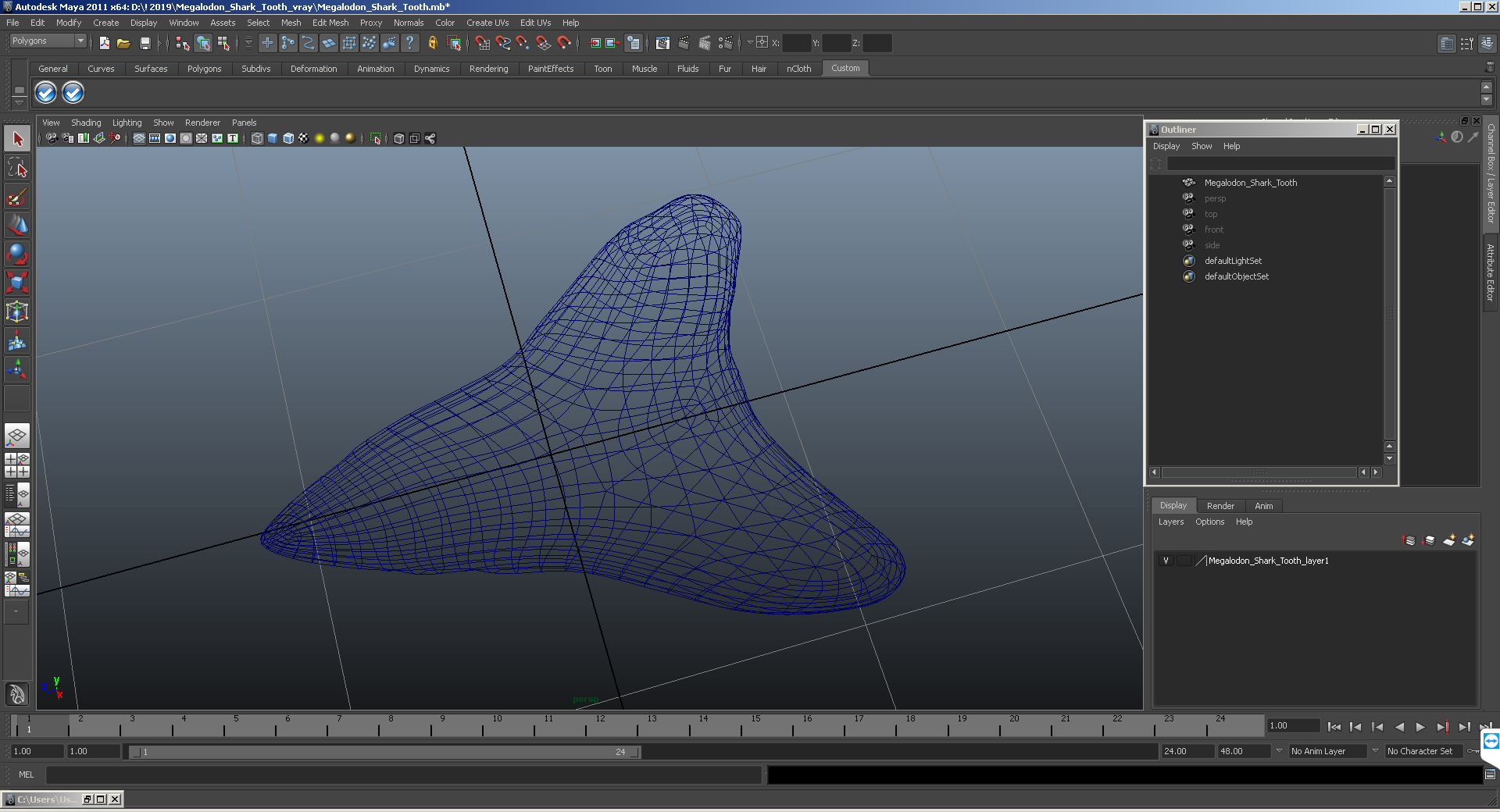Viewport: 1500px width, 812px height.
Task: Switch to Persp/Outliner layout
Action: (x=17, y=495)
